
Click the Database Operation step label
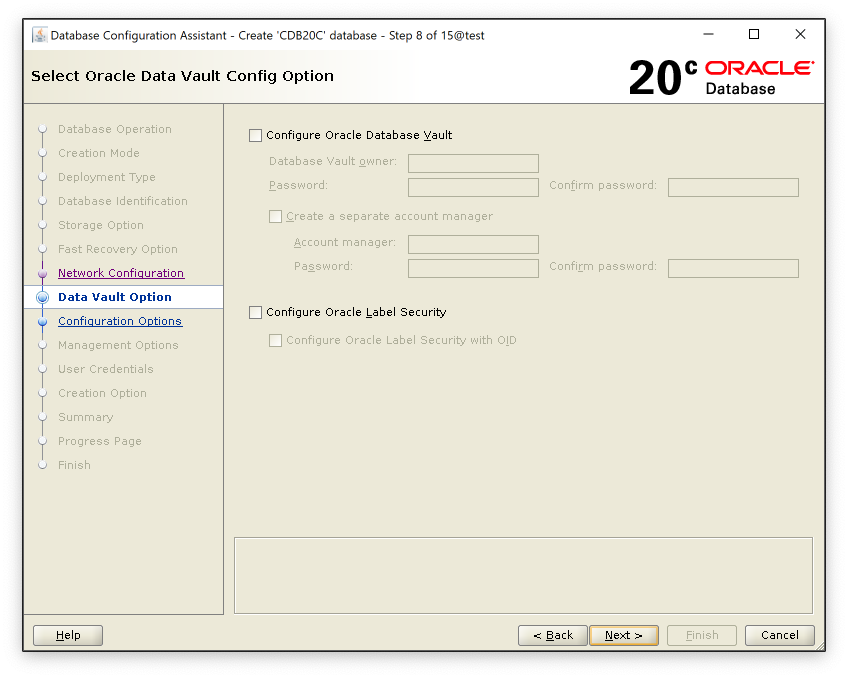tap(115, 129)
